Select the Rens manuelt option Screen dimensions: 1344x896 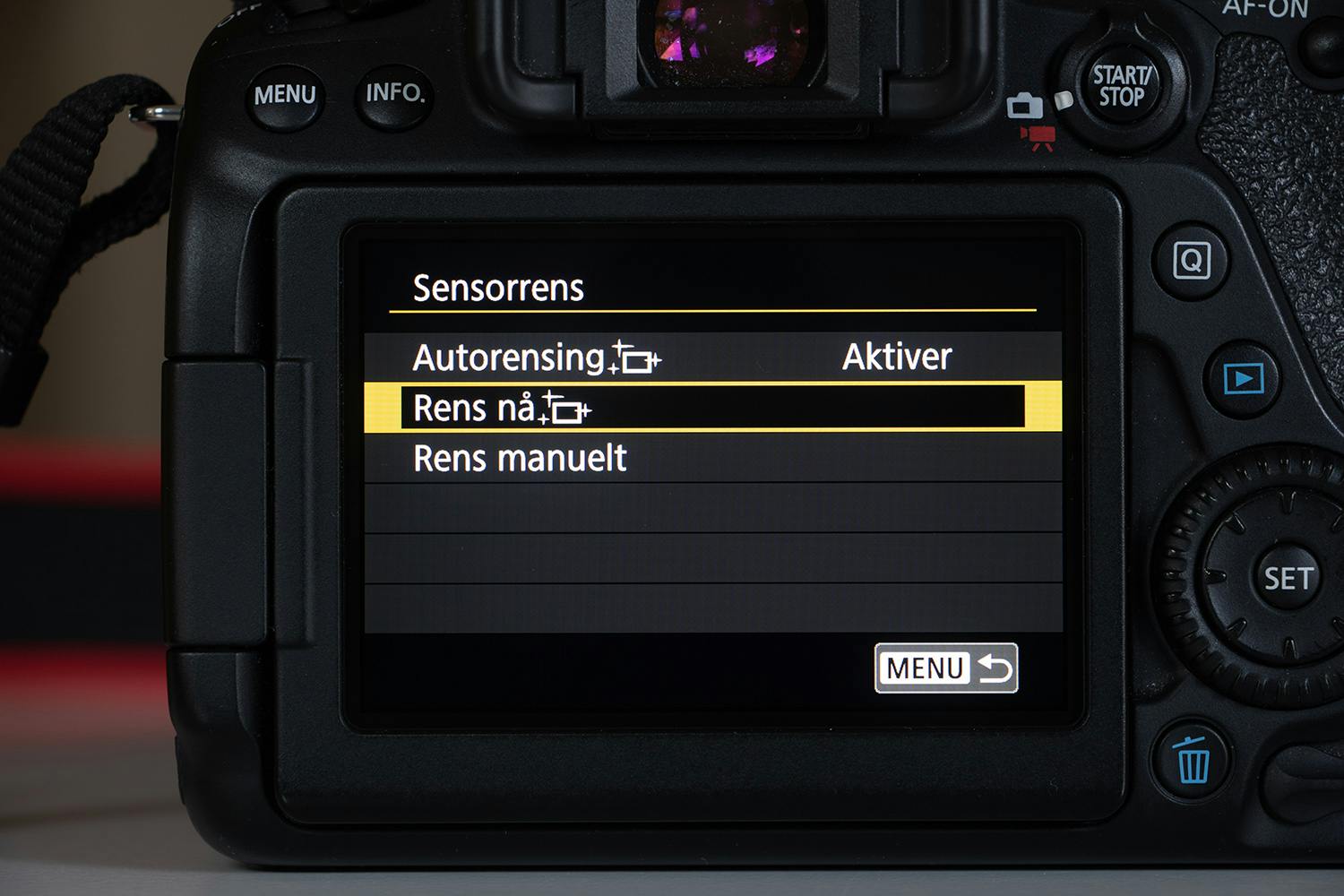712,458
